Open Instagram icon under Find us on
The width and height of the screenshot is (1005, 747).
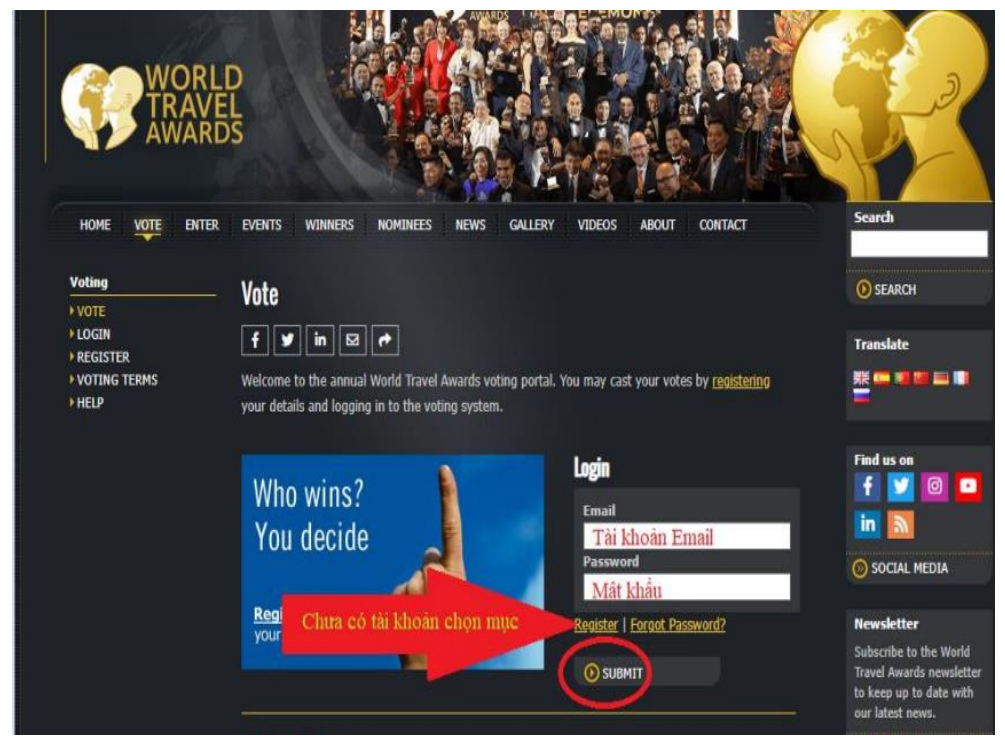(934, 487)
